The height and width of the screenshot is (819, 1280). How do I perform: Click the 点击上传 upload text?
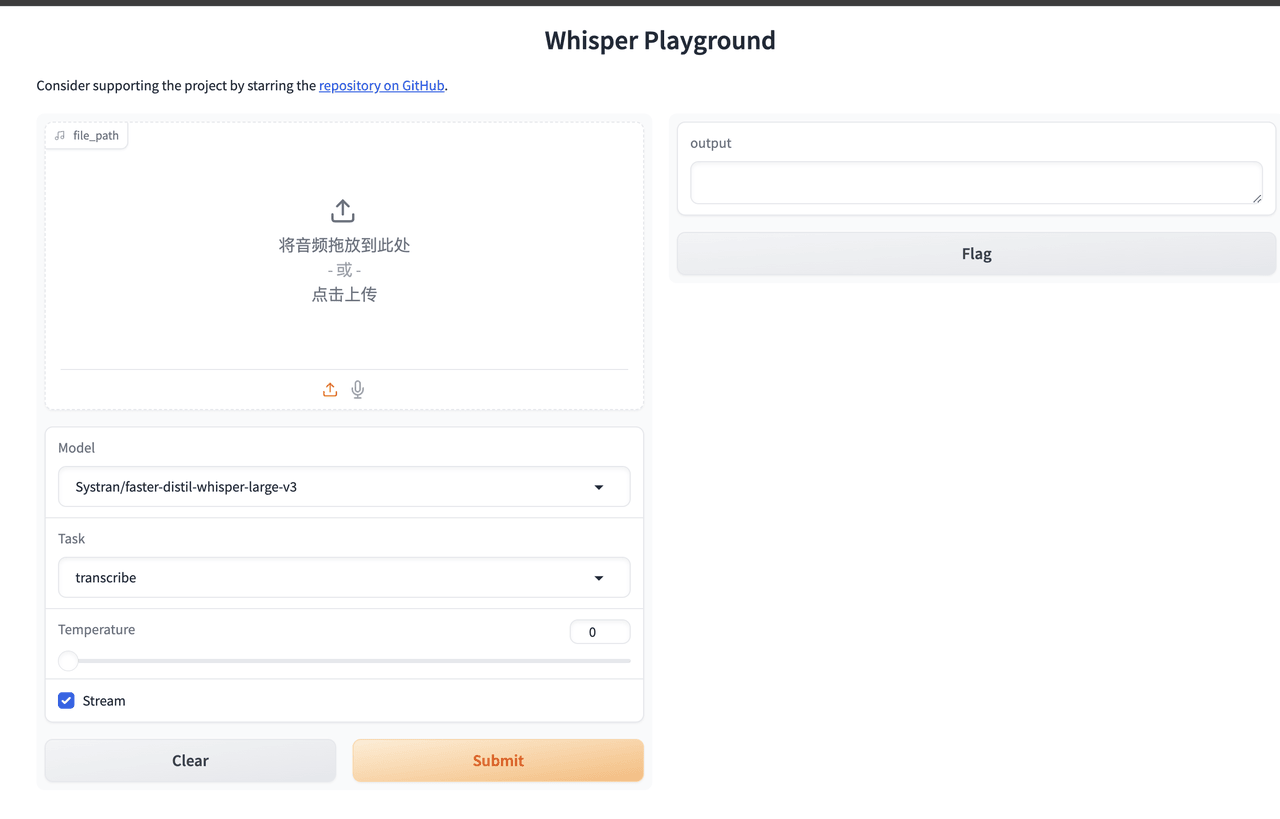point(344,295)
